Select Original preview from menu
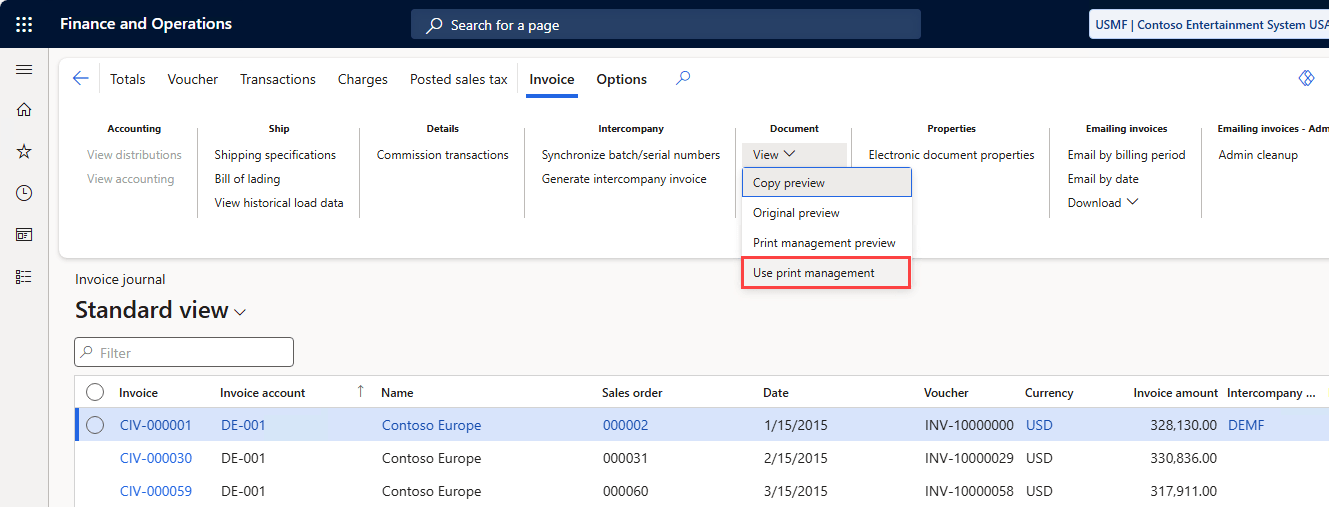 tap(796, 213)
